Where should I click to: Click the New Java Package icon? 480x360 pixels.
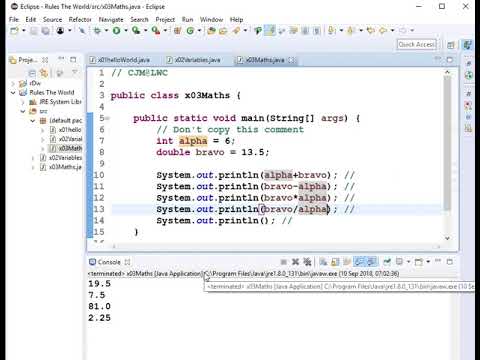177,31
